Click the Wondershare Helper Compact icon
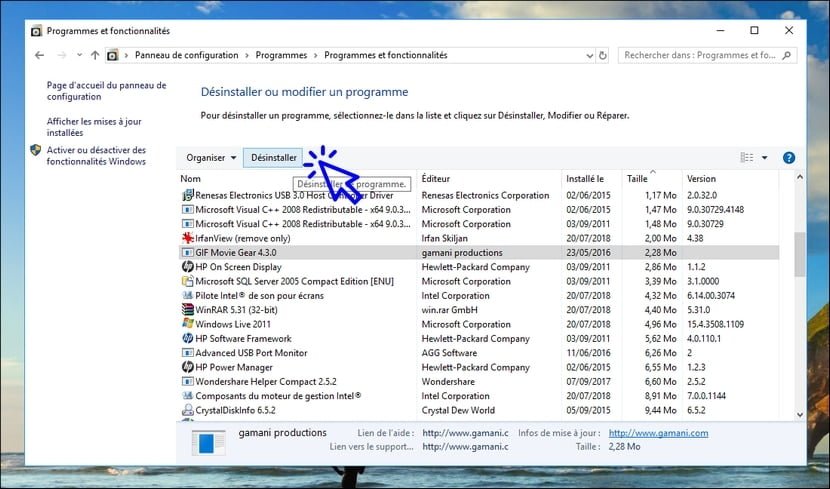Image resolution: width=830 pixels, height=489 pixels. 187,382
